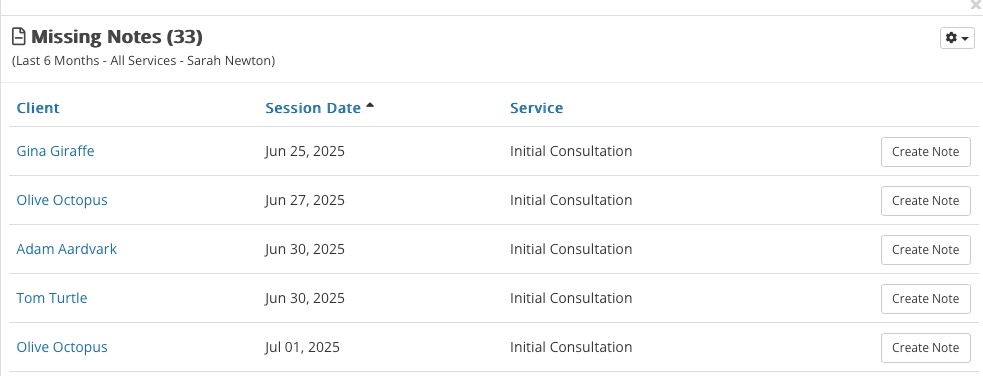
Task: Open Olive Octopus from the Jun 27 session
Action: (x=62, y=200)
